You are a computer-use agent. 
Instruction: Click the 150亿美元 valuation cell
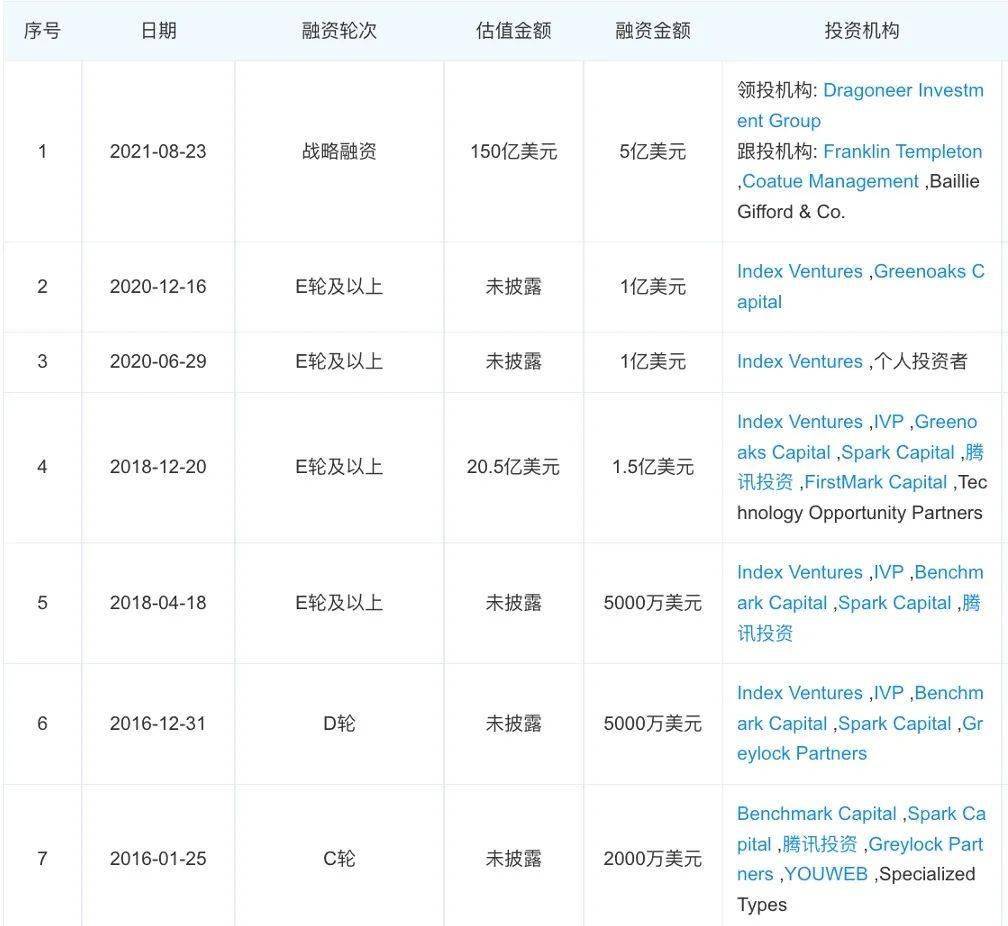click(x=514, y=151)
